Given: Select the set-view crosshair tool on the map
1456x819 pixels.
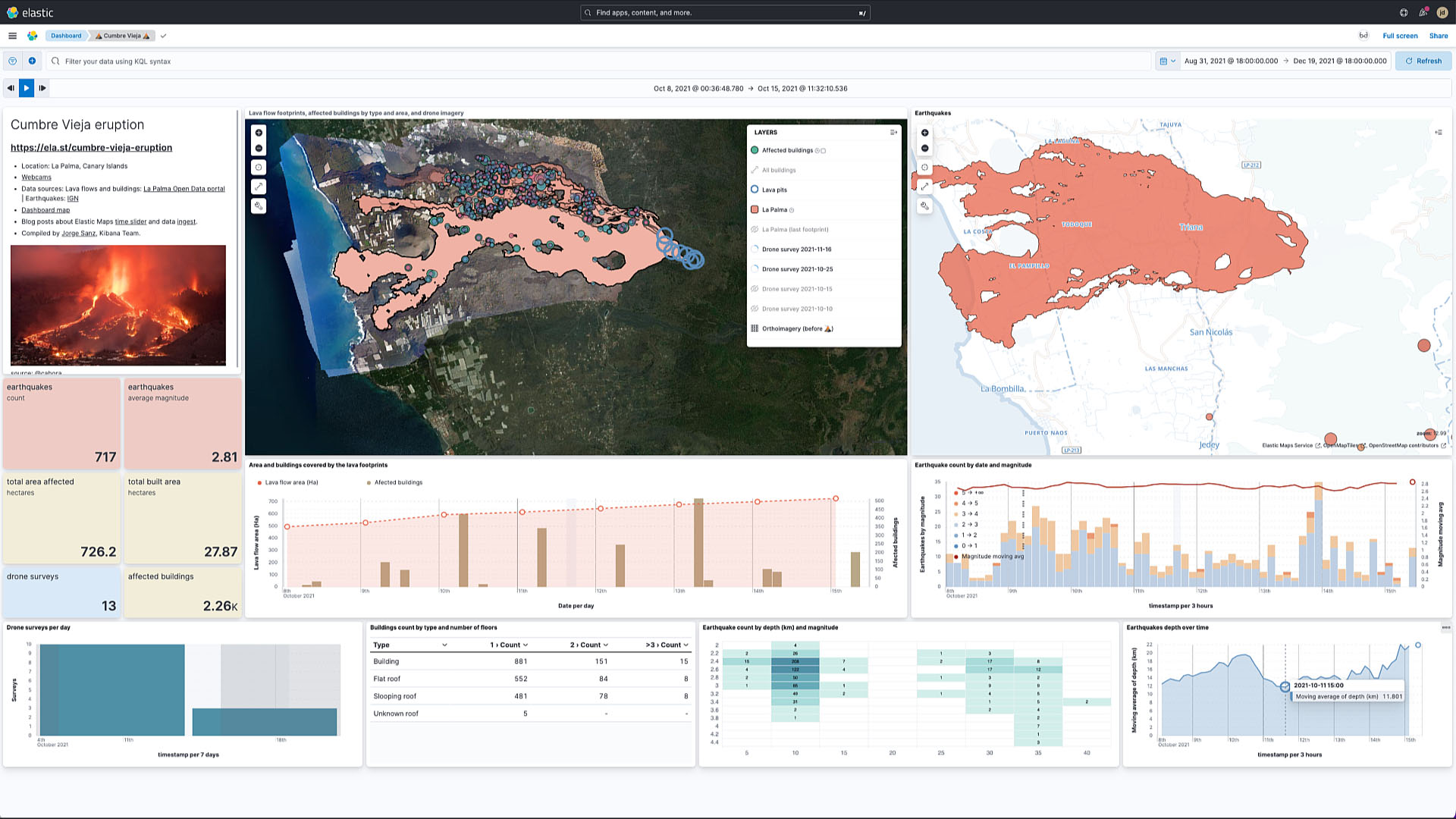Looking at the screenshot, I should pyautogui.click(x=259, y=167).
